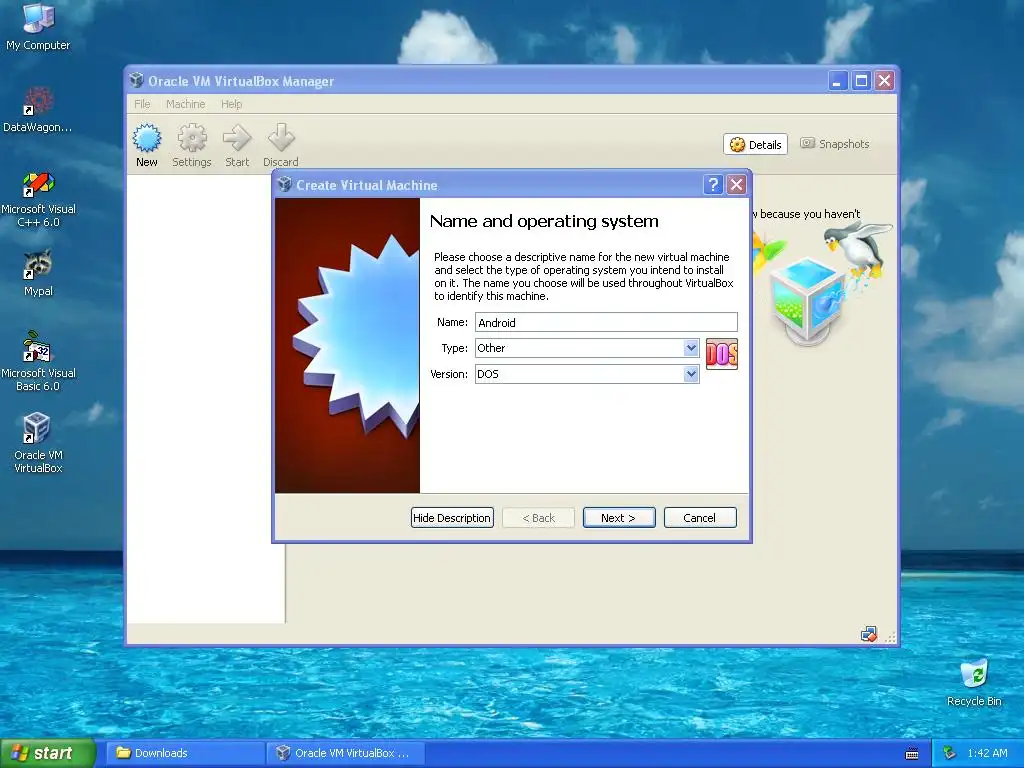Select Microsoft Visual Basic 6.0 shortcut
Viewport: 1024px width, 768px height.
click(x=38, y=362)
